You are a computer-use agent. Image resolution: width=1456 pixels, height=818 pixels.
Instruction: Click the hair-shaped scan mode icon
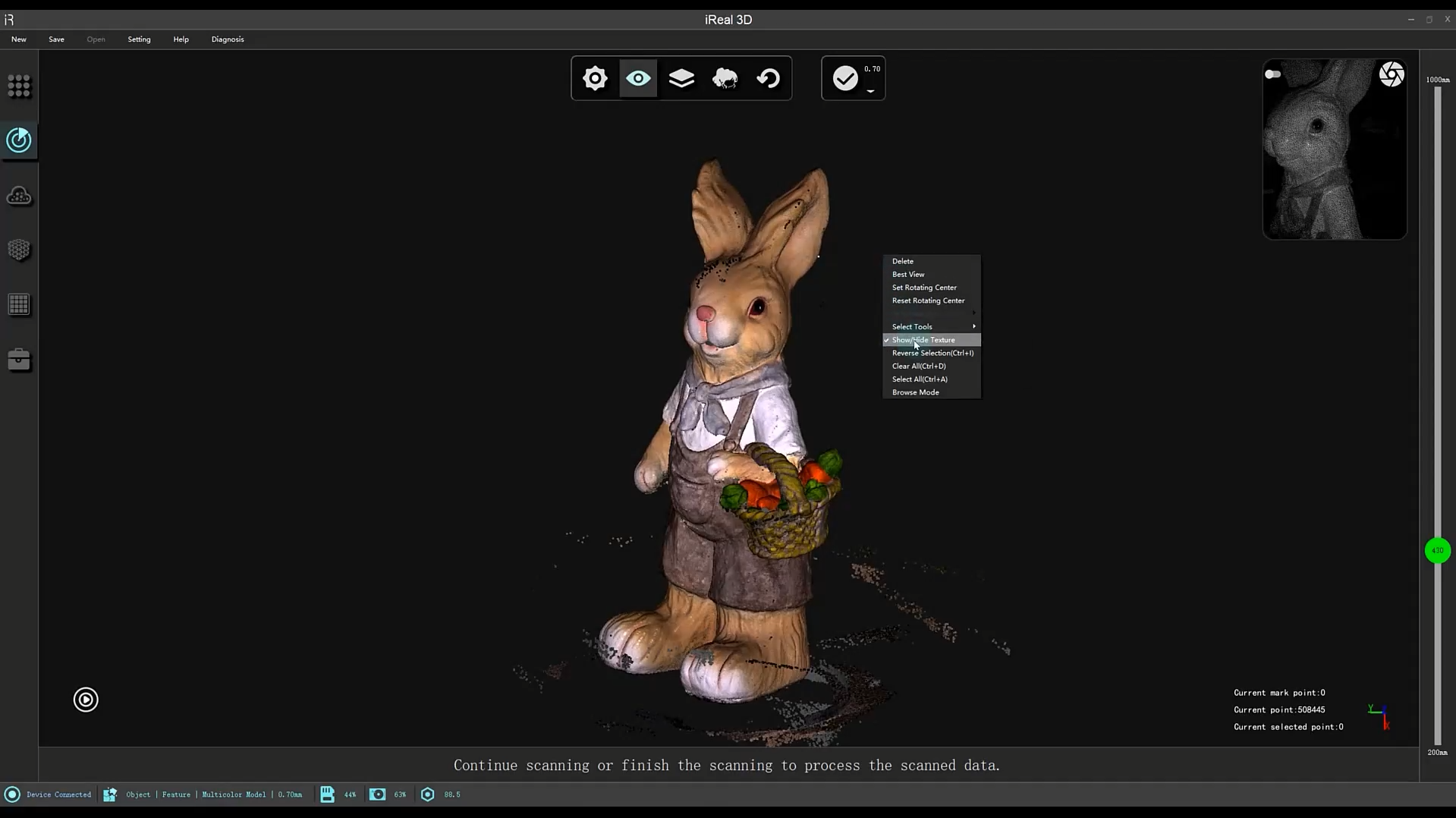[725, 78]
